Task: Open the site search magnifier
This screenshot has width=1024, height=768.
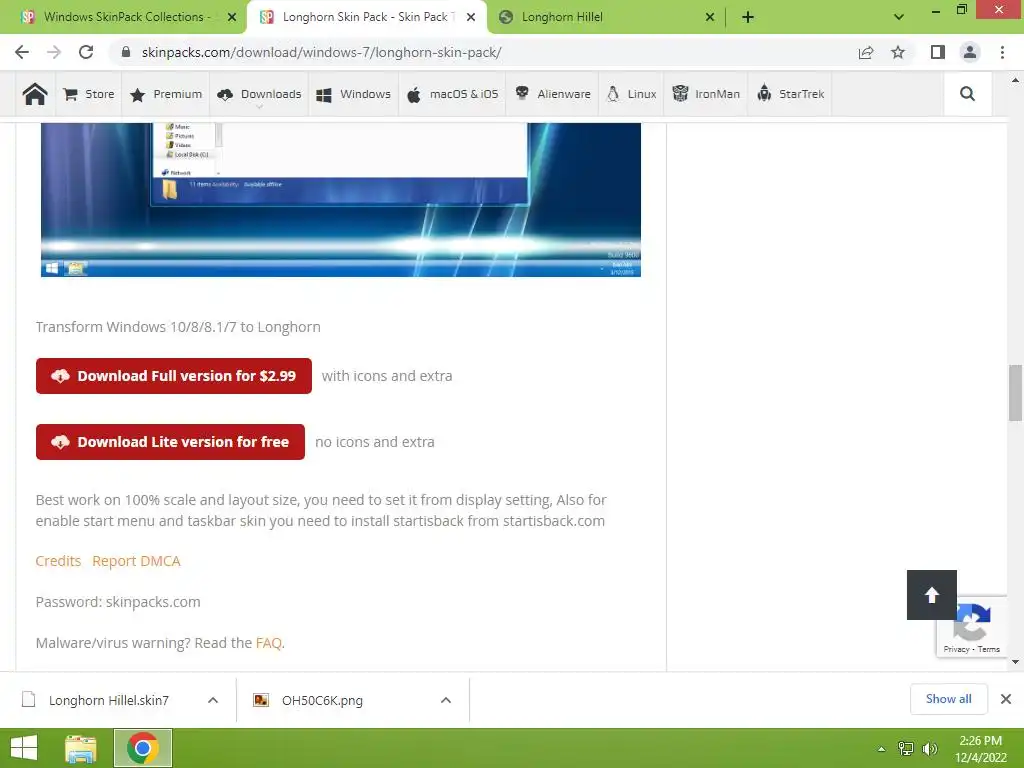Action: coord(967,94)
